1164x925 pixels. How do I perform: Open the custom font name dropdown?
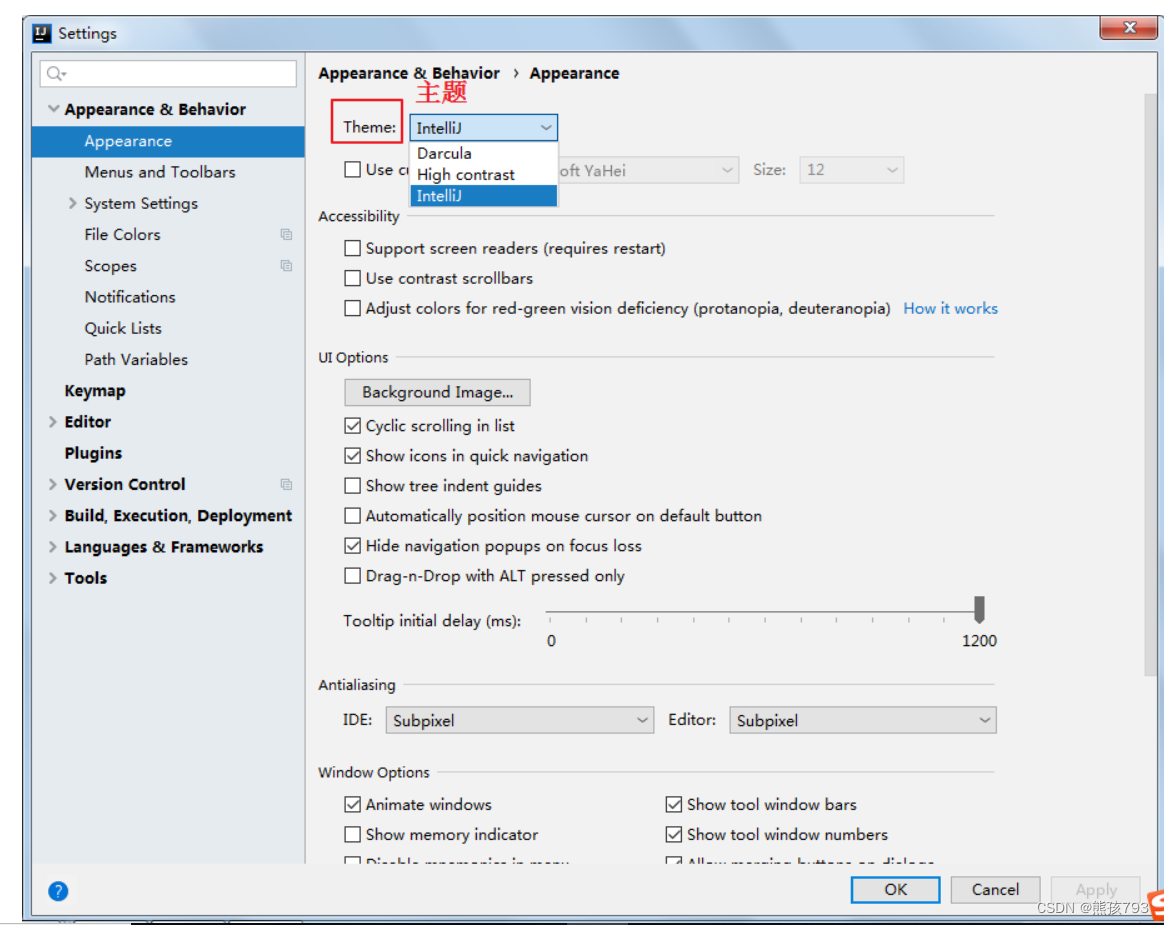coord(648,170)
